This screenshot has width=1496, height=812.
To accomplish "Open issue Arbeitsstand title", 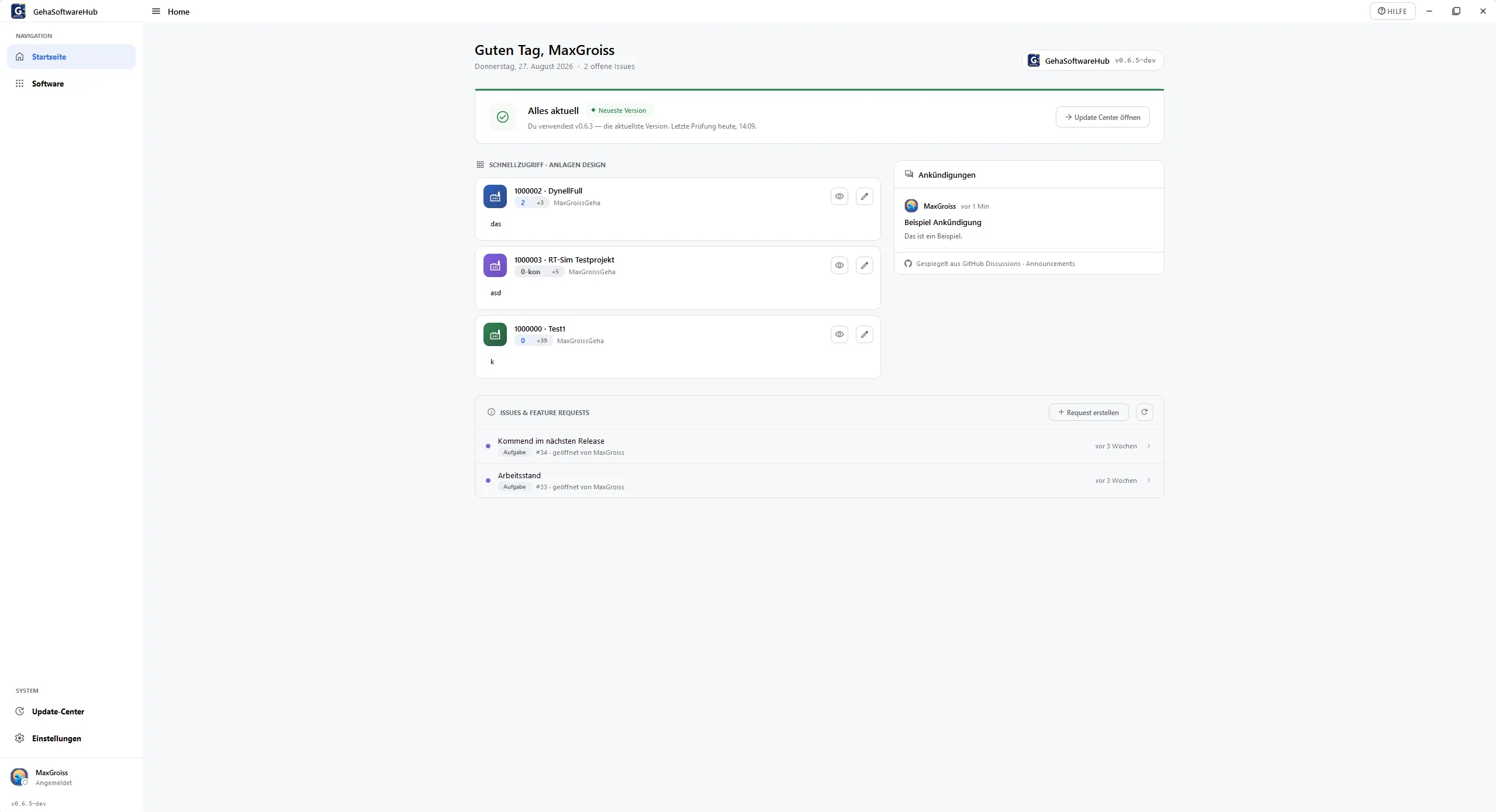I will click(519, 475).
